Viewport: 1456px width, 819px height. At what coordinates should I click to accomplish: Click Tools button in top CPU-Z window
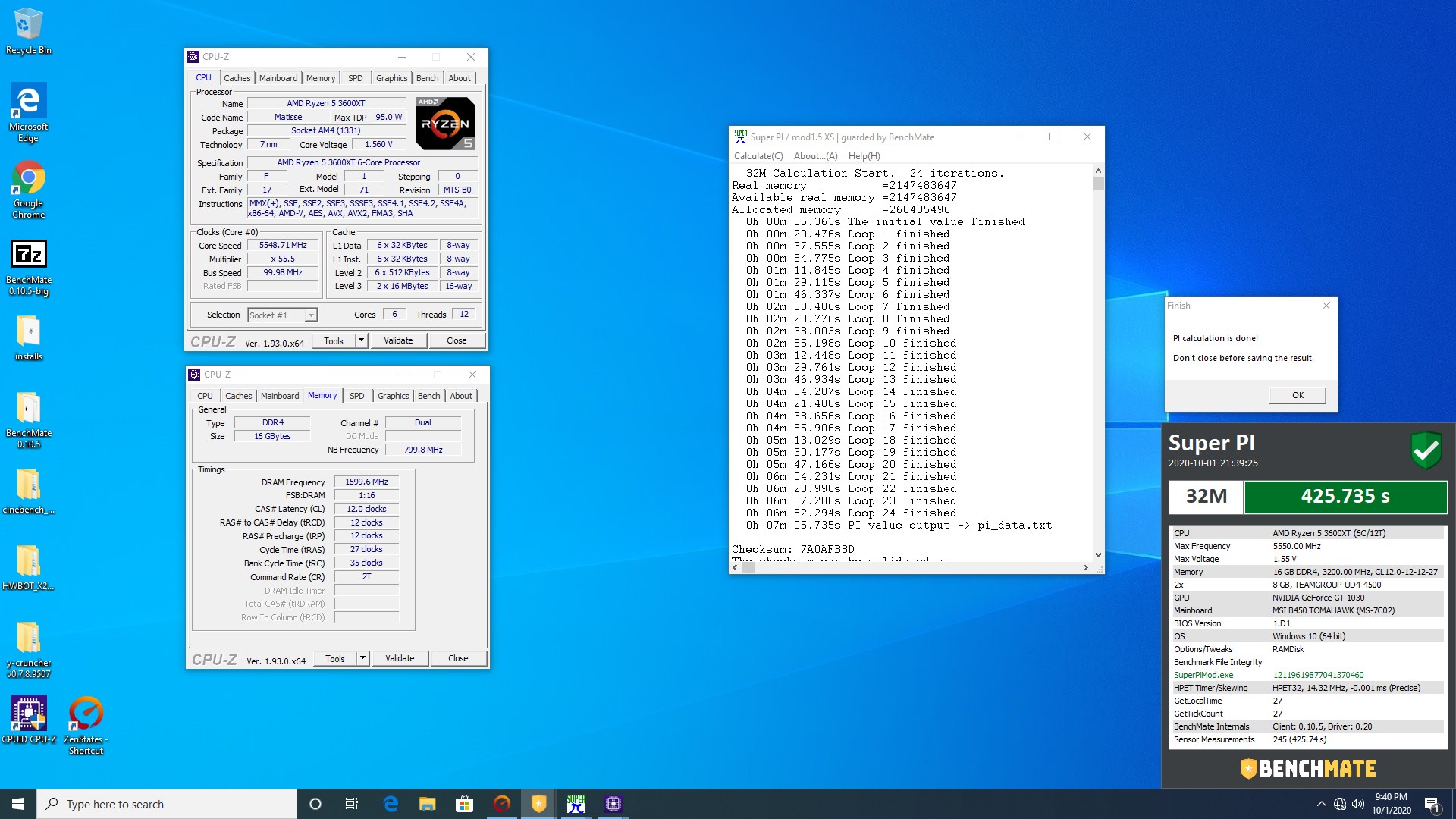334,340
